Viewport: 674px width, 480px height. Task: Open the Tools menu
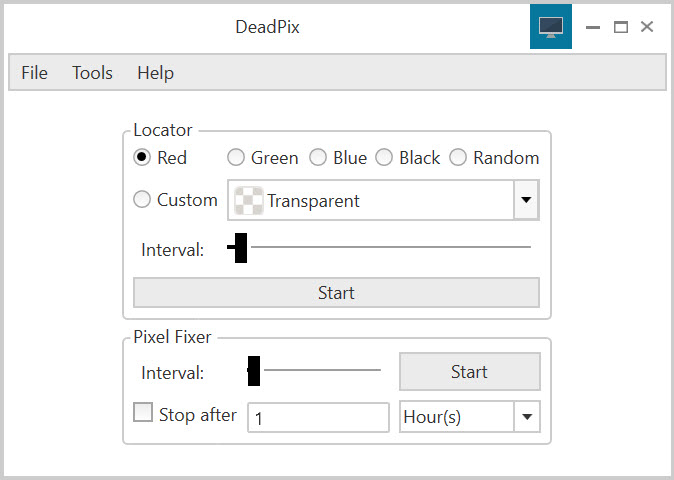92,73
